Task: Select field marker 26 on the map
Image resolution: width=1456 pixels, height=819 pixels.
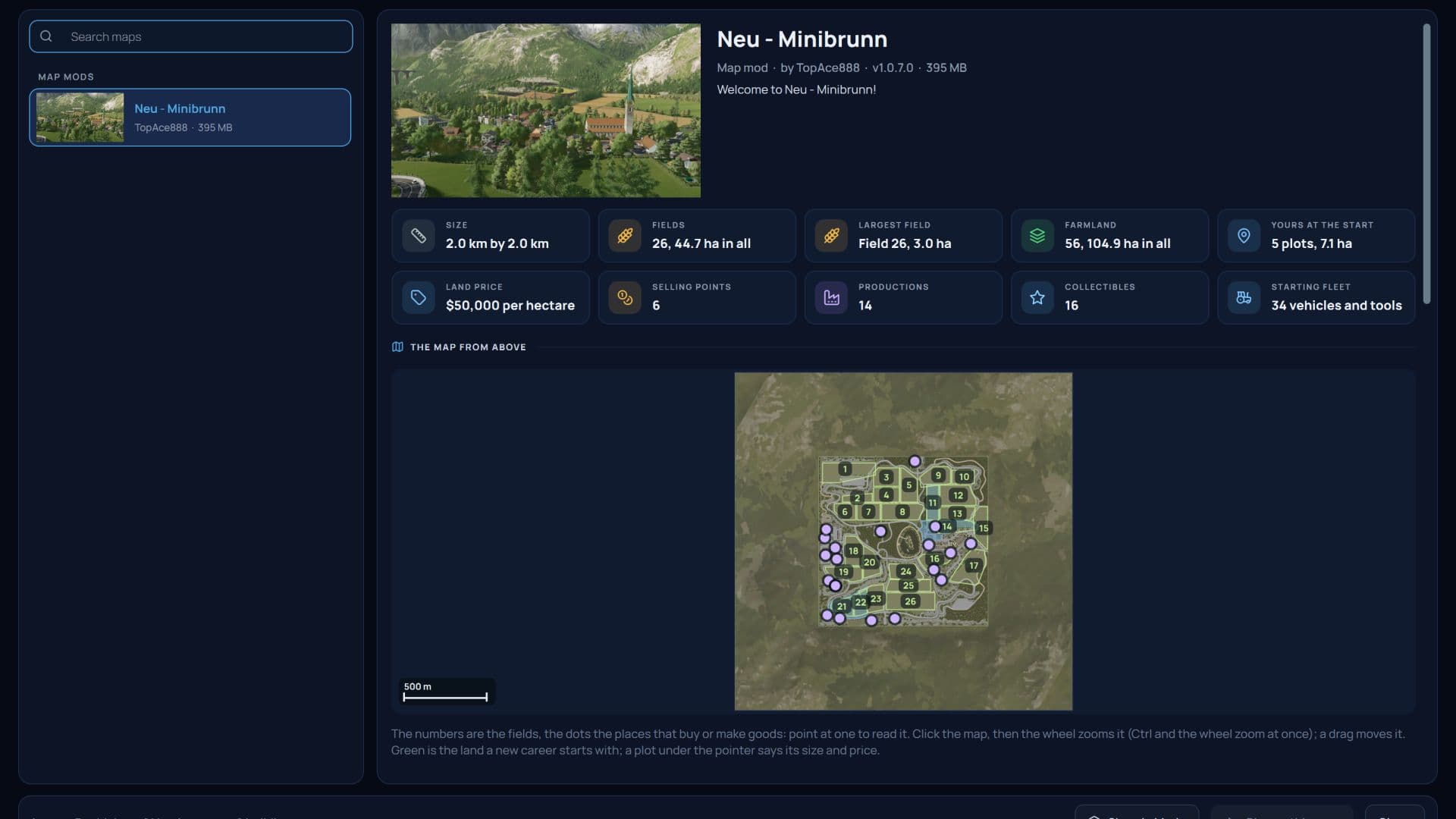Action: 910,601
